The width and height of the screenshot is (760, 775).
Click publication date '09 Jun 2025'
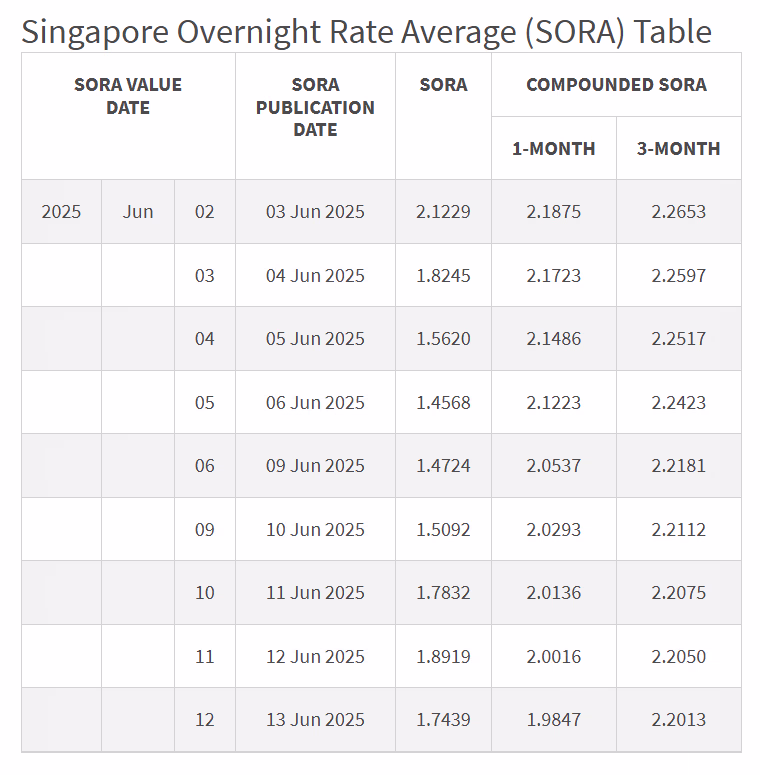click(x=315, y=466)
